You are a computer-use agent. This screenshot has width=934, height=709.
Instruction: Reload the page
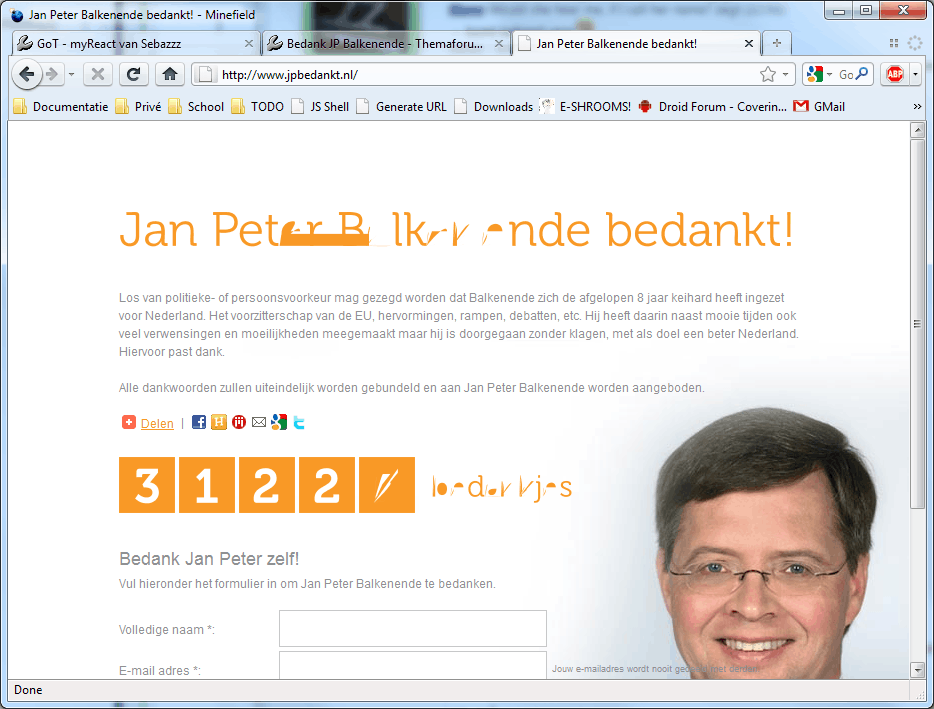(133, 74)
